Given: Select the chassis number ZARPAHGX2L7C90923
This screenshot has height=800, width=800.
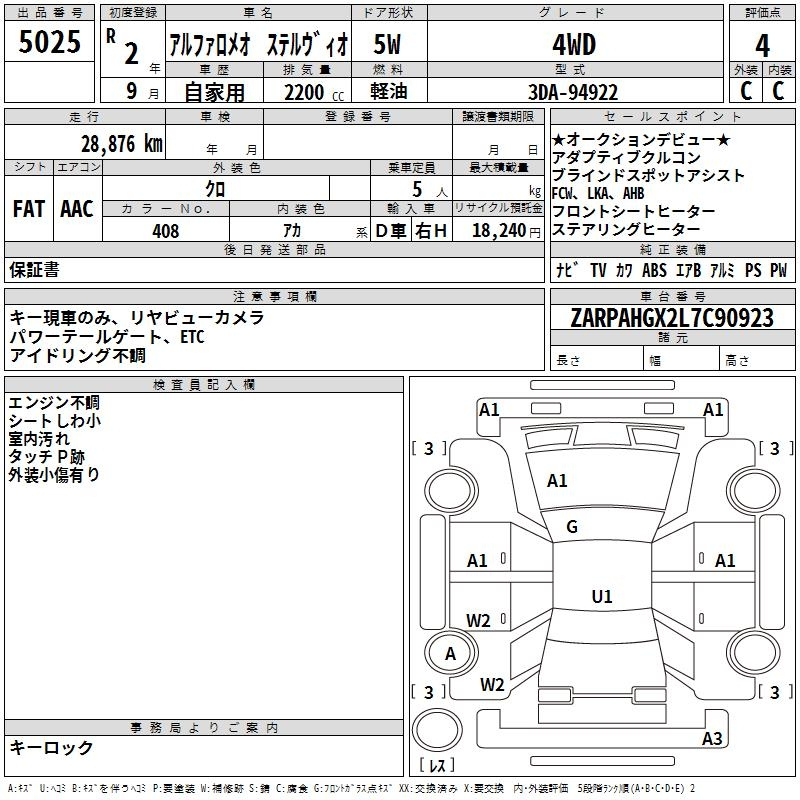Looking at the screenshot, I should click(672, 317).
